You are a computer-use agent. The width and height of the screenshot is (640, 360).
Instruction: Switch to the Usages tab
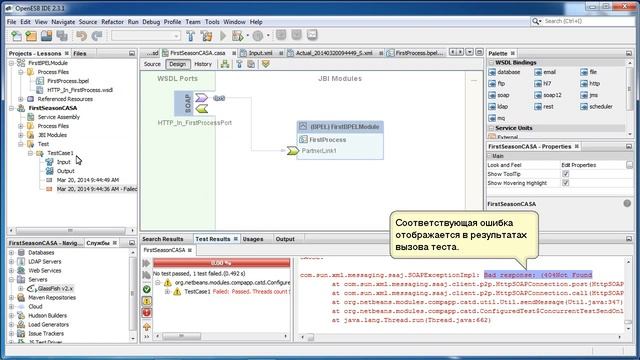tap(253, 239)
